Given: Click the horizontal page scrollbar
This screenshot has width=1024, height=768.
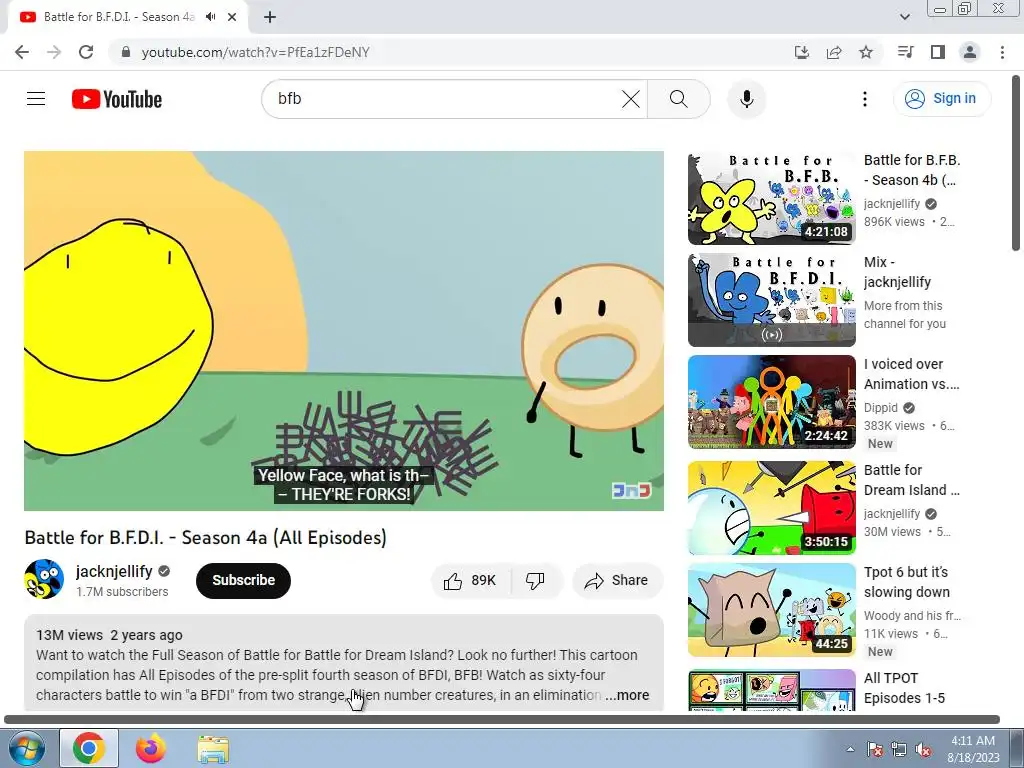Looking at the screenshot, I should point(502,720).
